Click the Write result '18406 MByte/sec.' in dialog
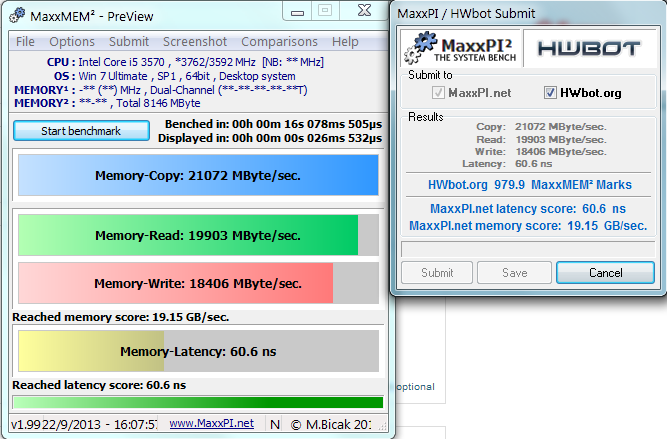667x439 pixels. (x=561, y=151)
